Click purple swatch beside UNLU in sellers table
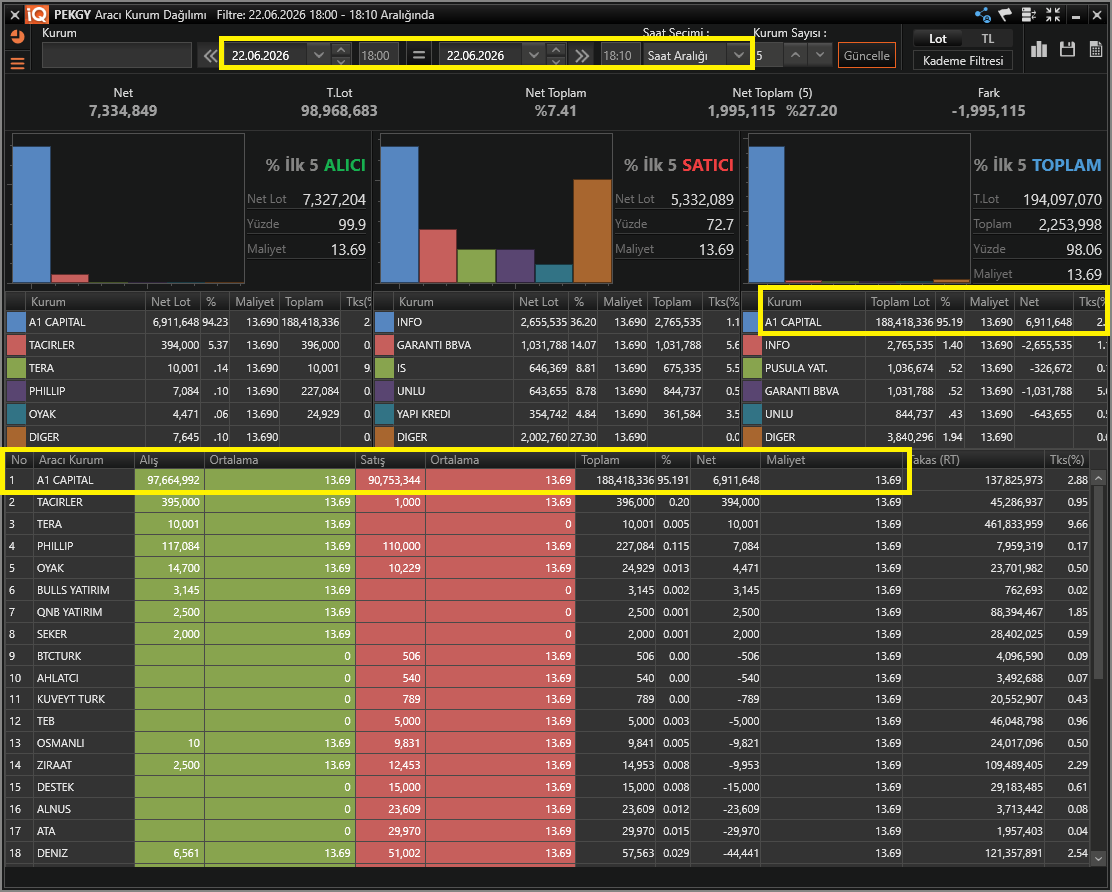 pos(384,391)
